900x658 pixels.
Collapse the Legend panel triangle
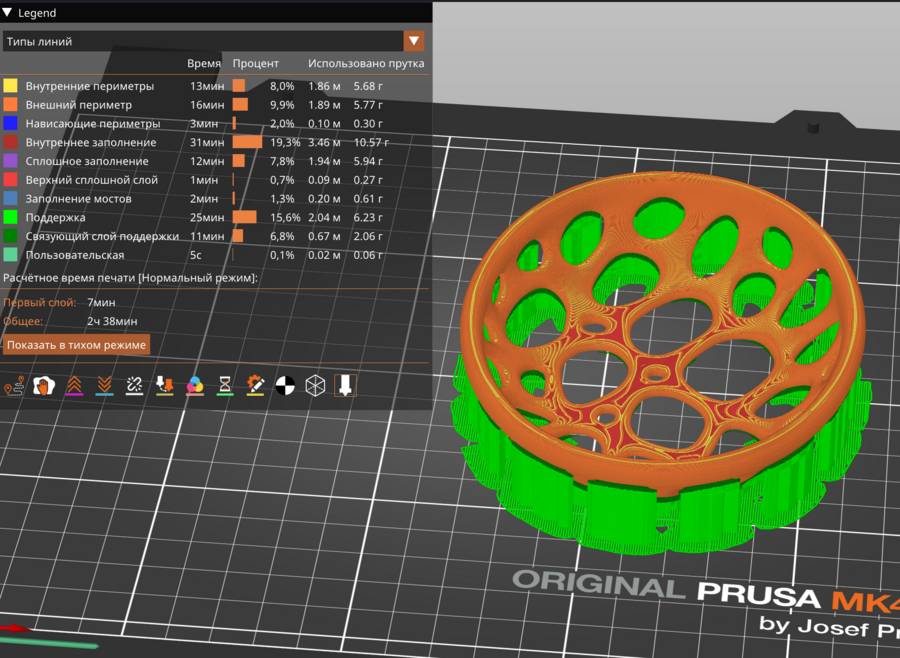pyautogui.click(x=9, y=13)
